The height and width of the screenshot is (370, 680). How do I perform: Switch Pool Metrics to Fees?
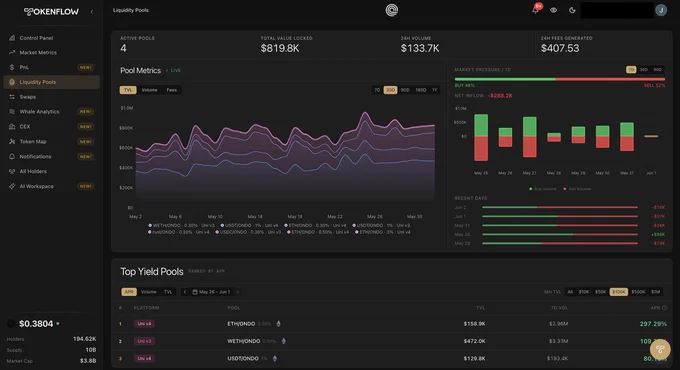click(172, 90)
